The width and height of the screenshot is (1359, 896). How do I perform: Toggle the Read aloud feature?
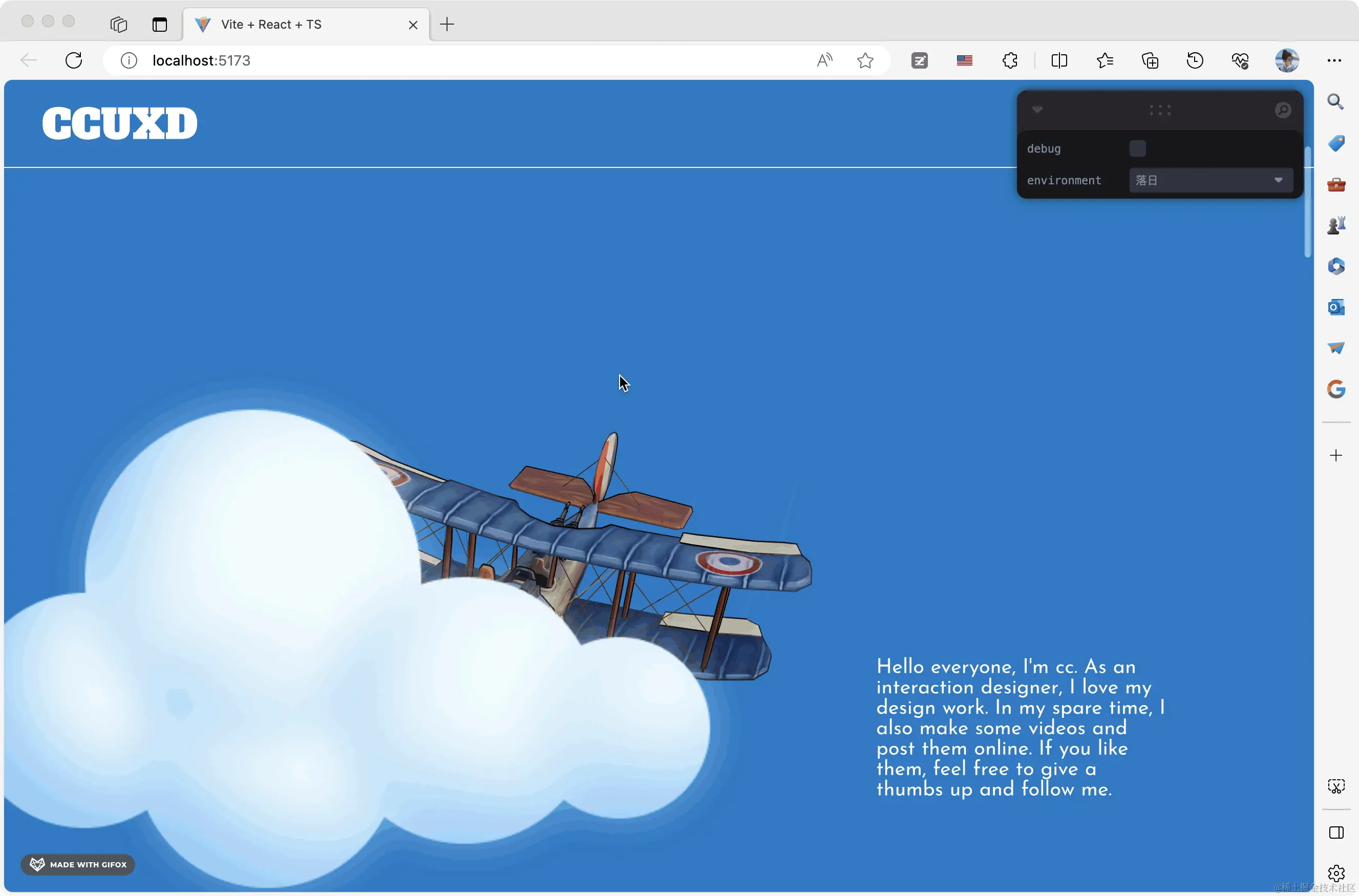tap(824, 60)
